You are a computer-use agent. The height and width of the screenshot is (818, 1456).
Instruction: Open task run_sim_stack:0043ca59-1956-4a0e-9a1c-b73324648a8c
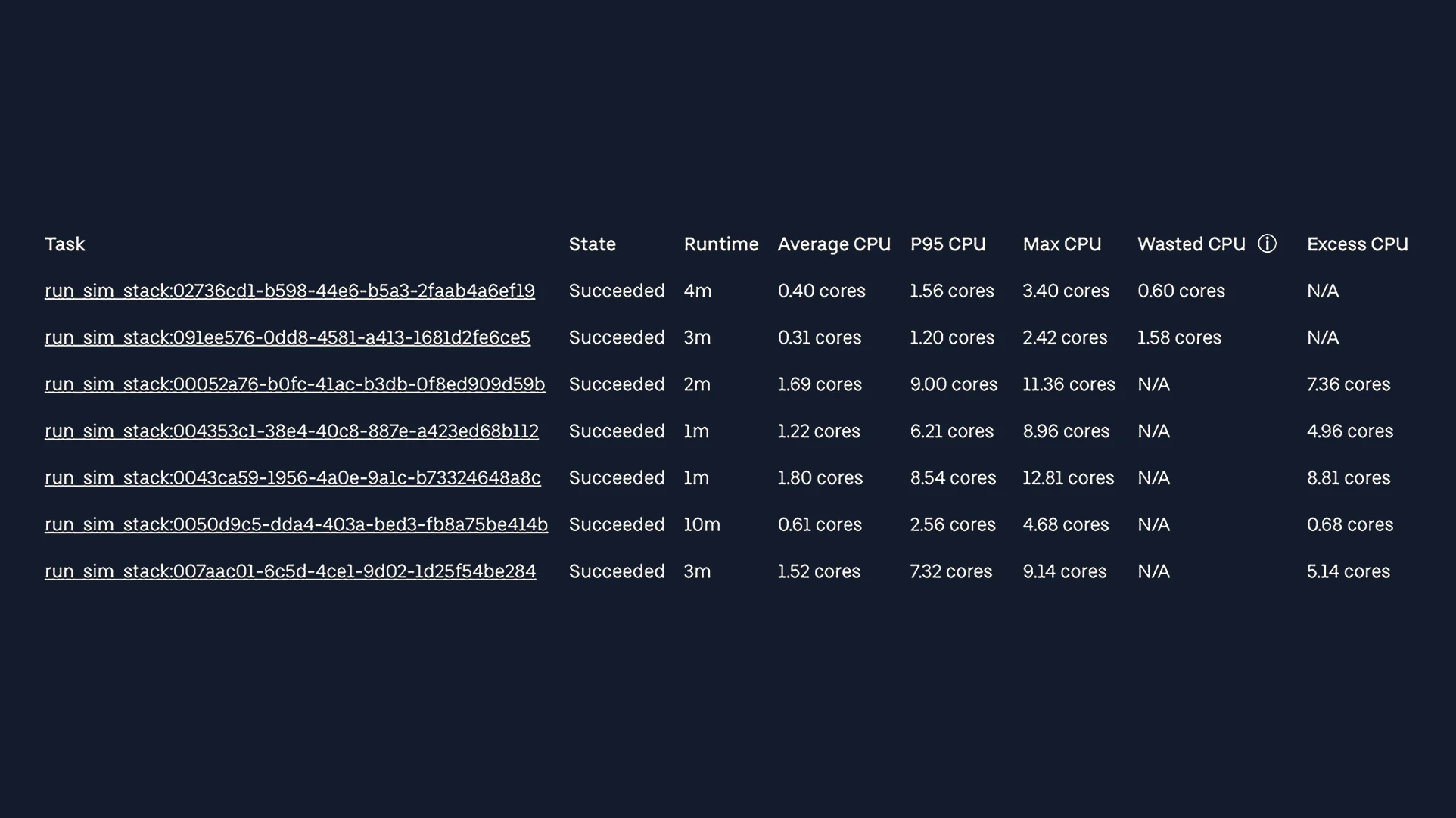coord(292,478)
